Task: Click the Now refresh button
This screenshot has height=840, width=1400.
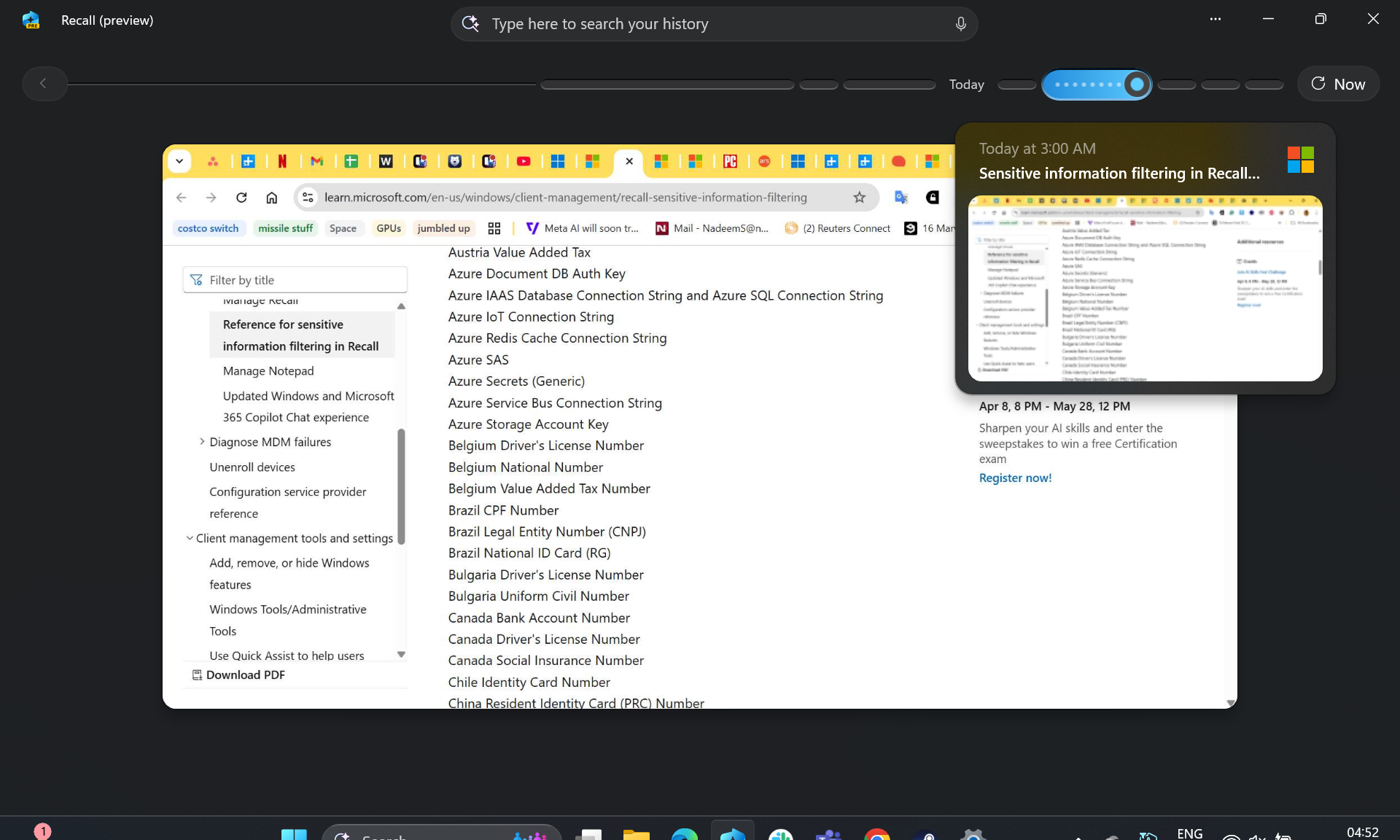Action: pyautogui.click(x=1338, y=84)
